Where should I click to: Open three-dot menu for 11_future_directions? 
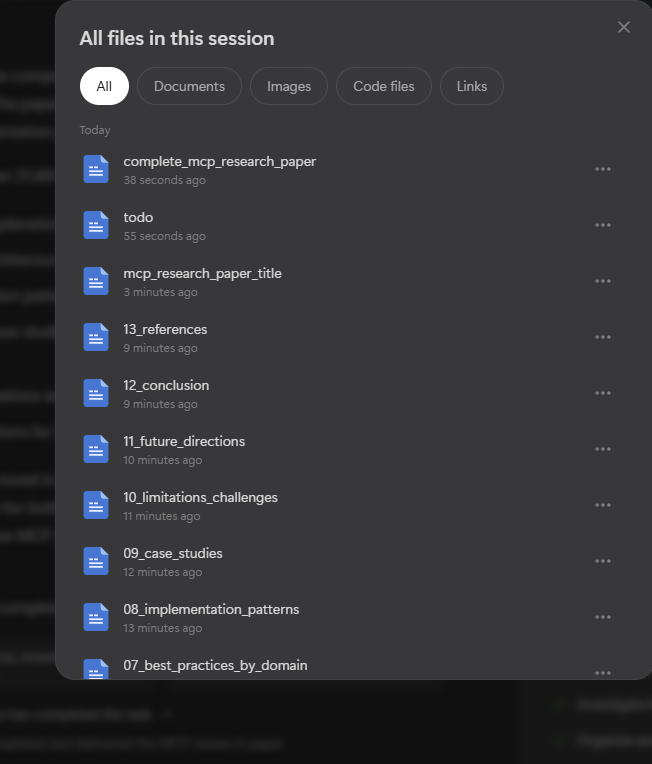pyautogui.click(x=603, y=449)
